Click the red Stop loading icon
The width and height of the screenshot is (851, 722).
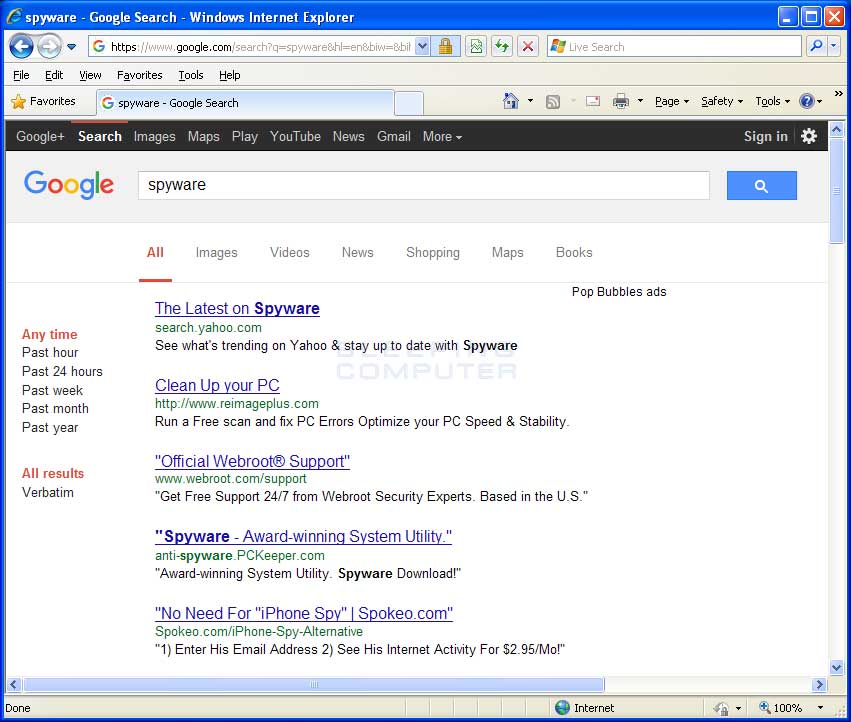pos(528,47)
